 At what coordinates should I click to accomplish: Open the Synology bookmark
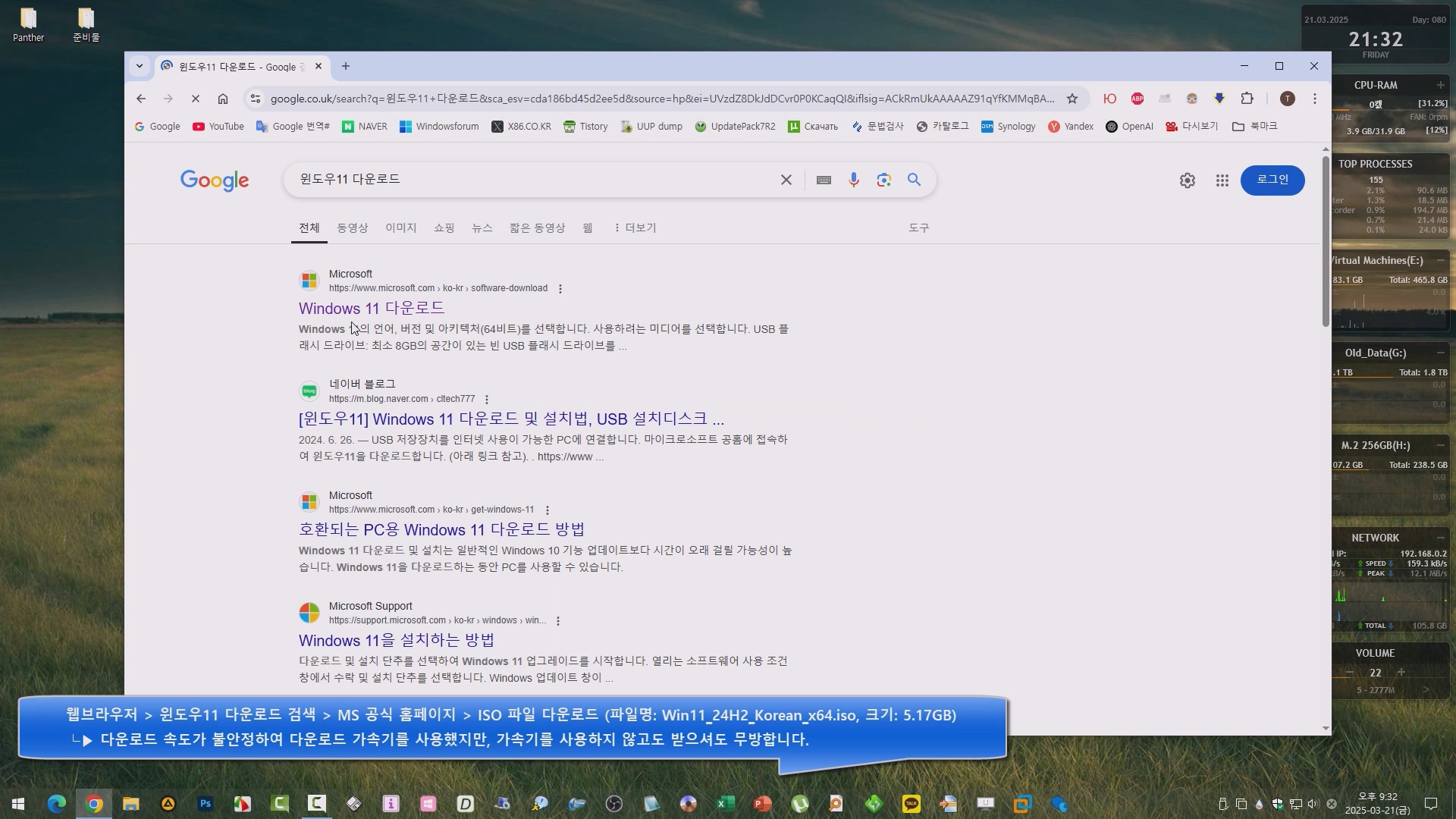(1008, 127)
